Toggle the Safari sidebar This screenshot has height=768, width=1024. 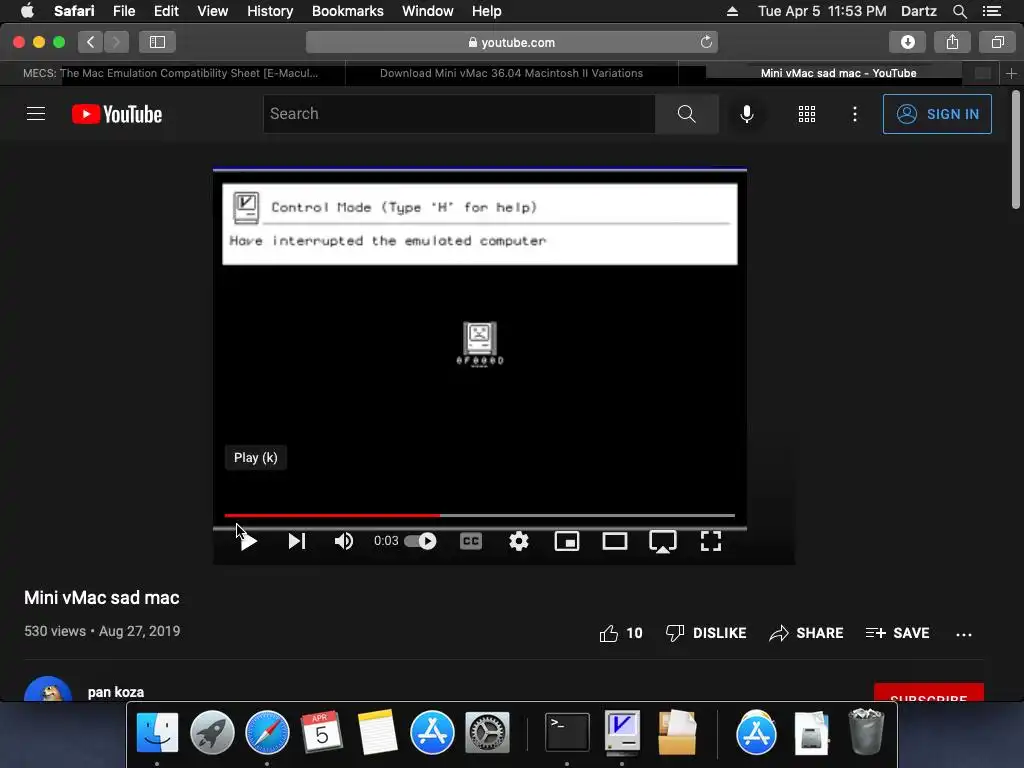(x=157, y=42)
